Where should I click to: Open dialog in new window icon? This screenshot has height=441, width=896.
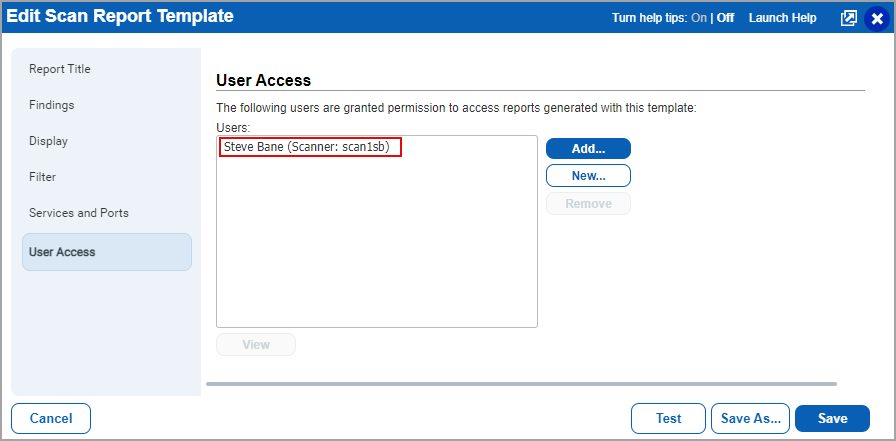point(849,18)
